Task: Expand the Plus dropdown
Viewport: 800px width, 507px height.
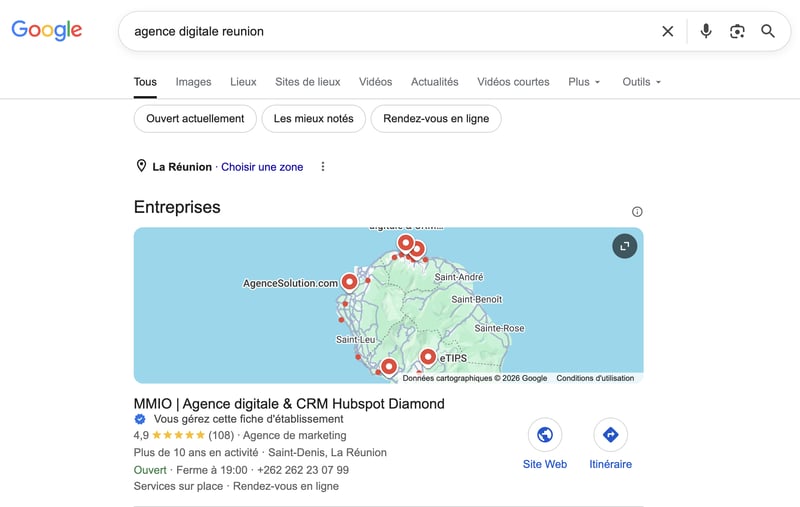Action: pyautogui.click(x=584, y=82)
